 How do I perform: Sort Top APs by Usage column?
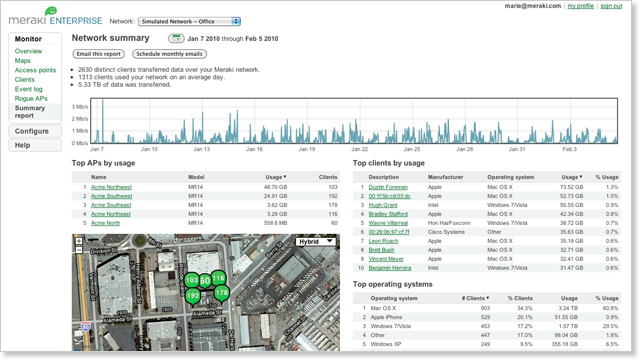[x=276, y=177]
